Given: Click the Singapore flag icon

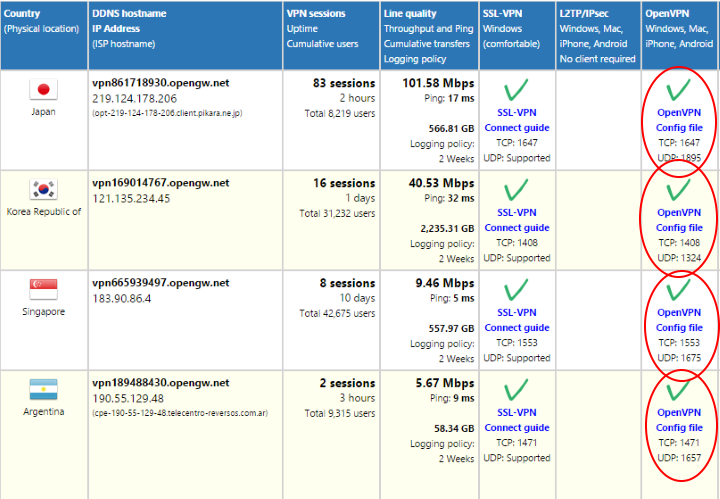Looking at the screenshot, I should tap(43, 290).
